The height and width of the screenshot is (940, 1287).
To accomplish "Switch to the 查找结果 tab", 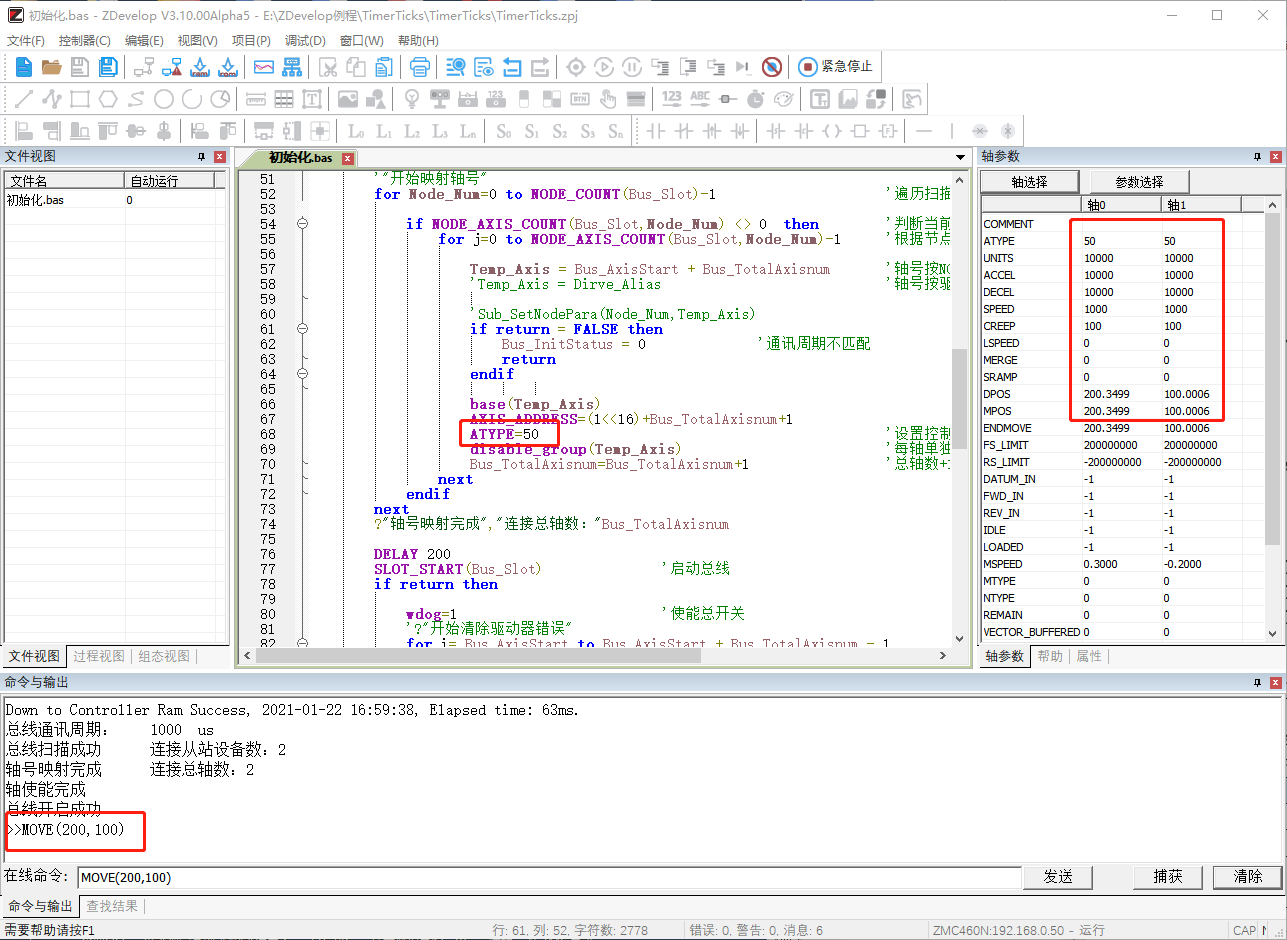I will [112, 906].
